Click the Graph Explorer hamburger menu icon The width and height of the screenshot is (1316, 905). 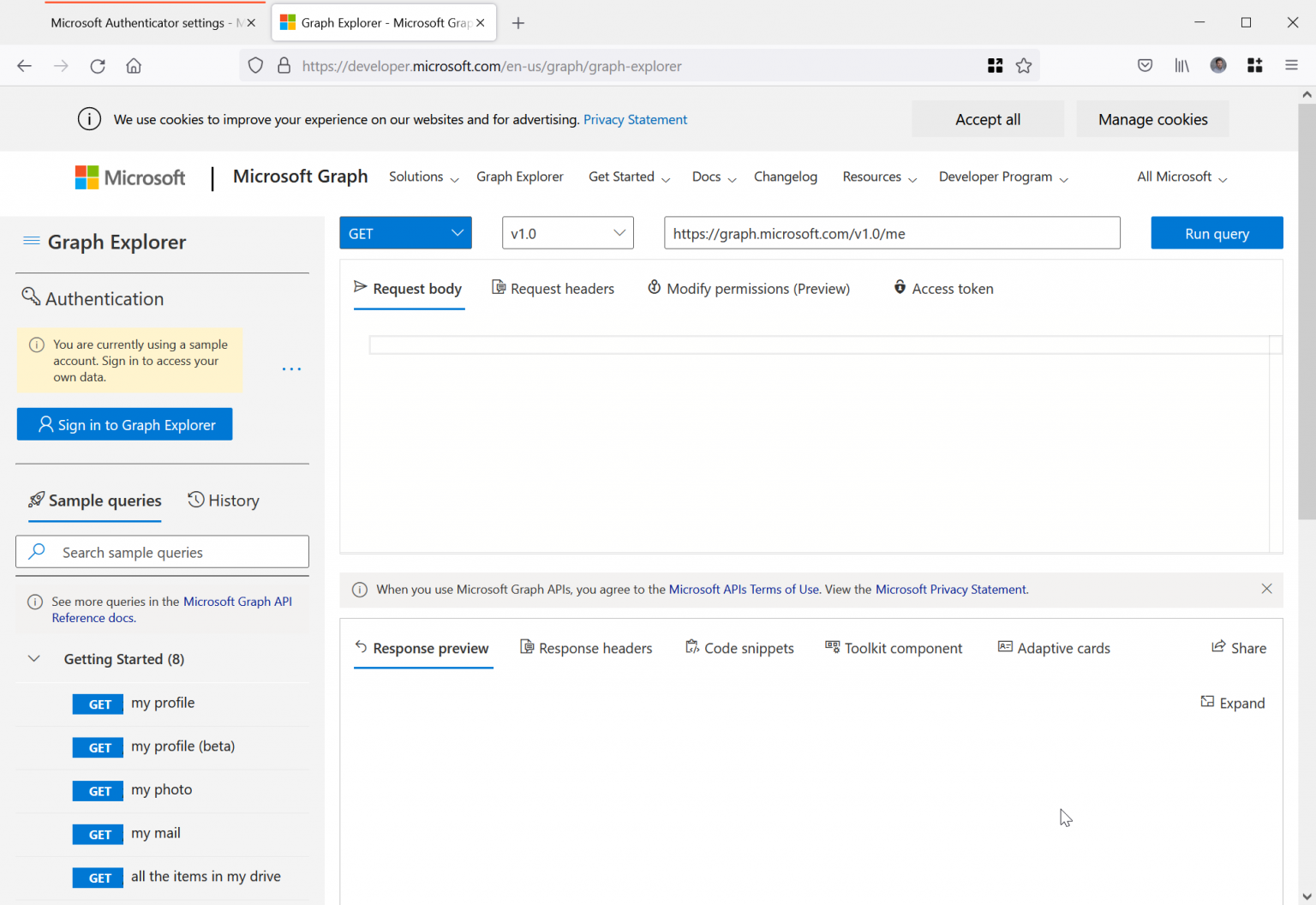32,241
